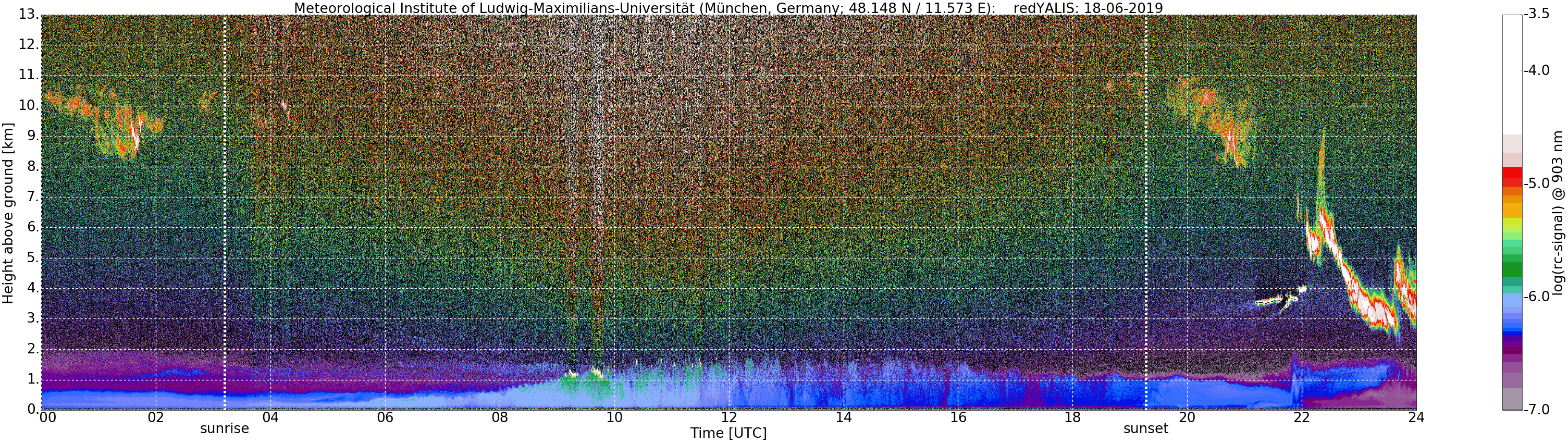Click the '4.' height axis tick label
The width and height of the screenshot is (1568, 443).
tap(32, 288)
